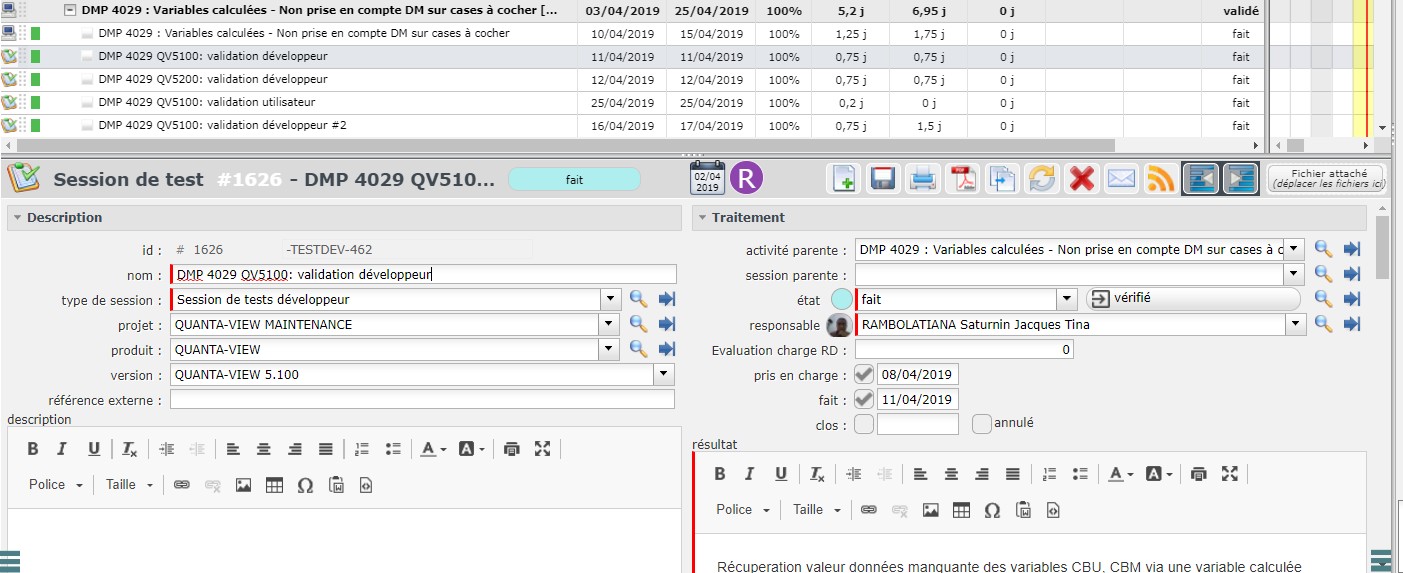The image size is (1403, 573).
Task: Print the test session via printer icon
Action: [x=922, y=179]
